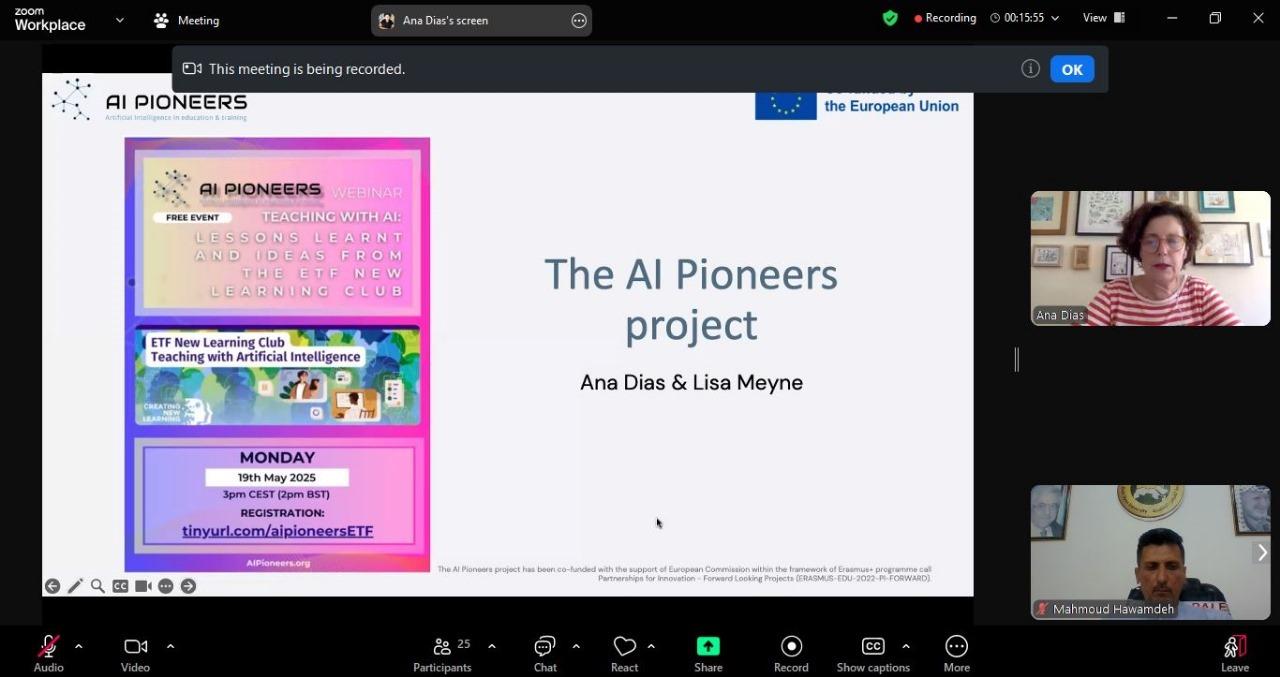1280x677 pixels.
Task: Click the Recording indicator
Action: tap(945, 18)
